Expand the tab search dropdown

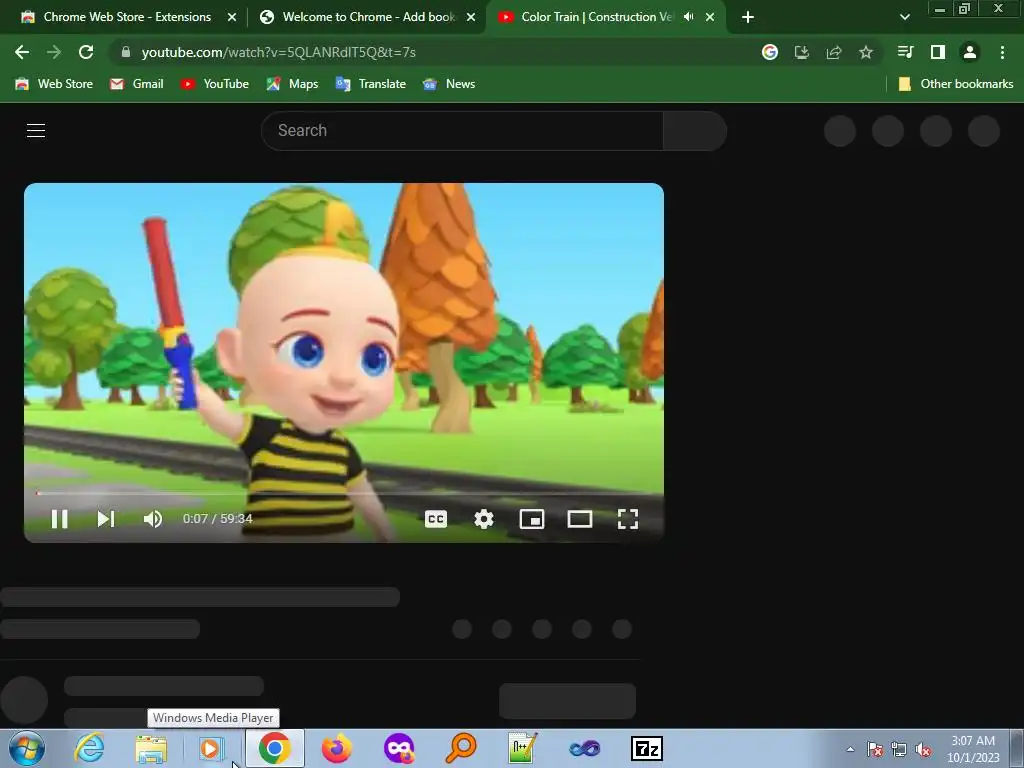[904, 17]
